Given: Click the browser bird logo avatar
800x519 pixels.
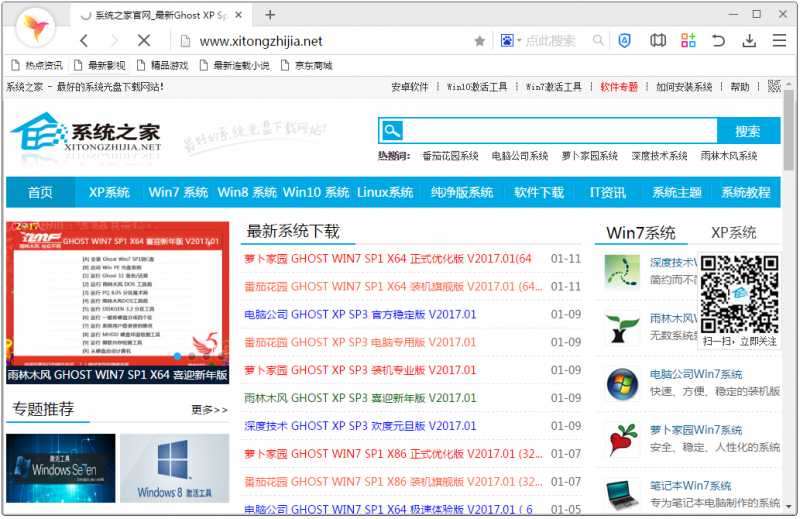Looking at the screenshot, I should pyautogui.click(x=35, y=28).
